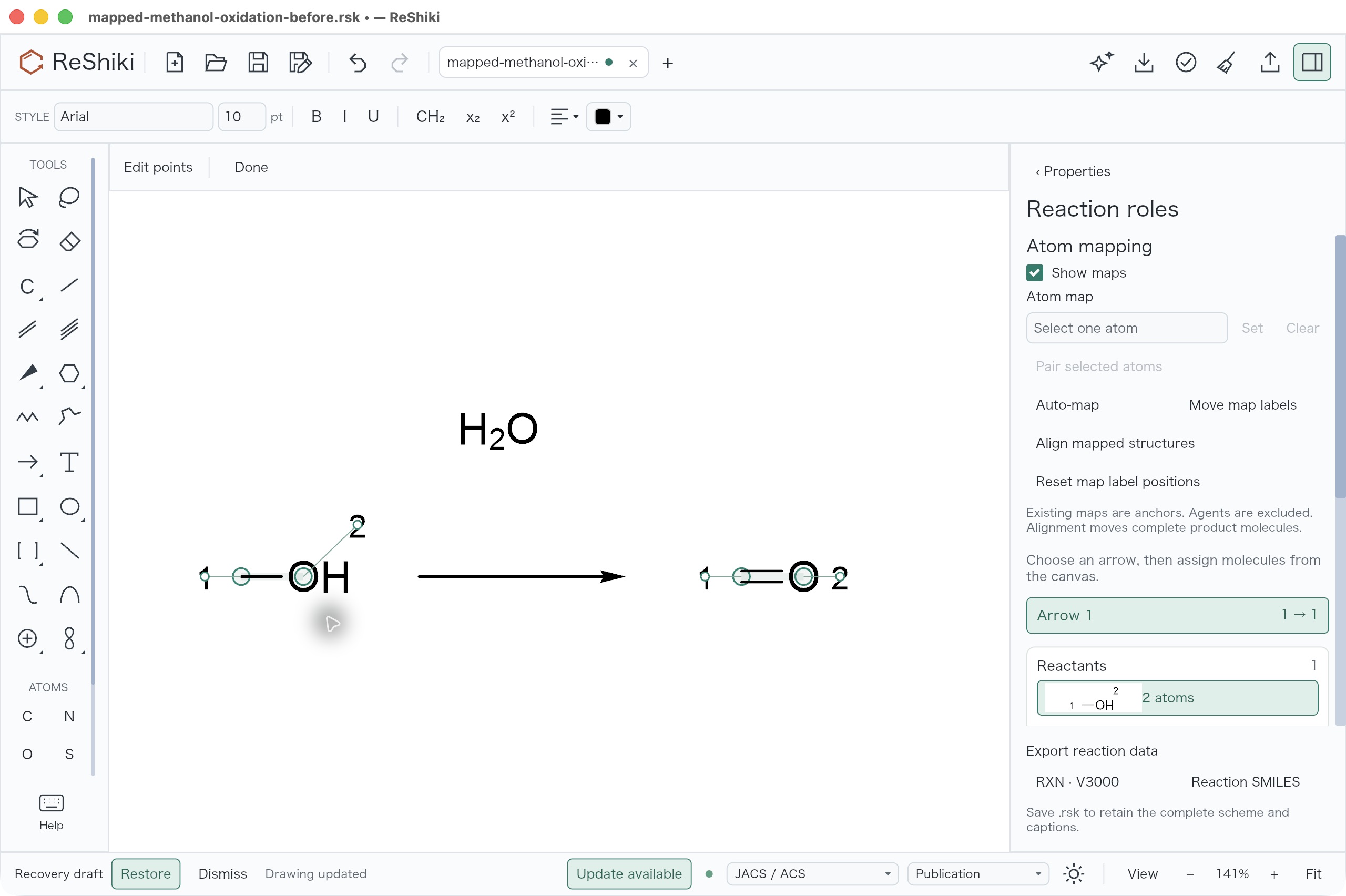Toggle light/dark theme sun icon
The height and width of the screenshot is (896, 1346).
pyautogui.click(x=1074, y=874)
